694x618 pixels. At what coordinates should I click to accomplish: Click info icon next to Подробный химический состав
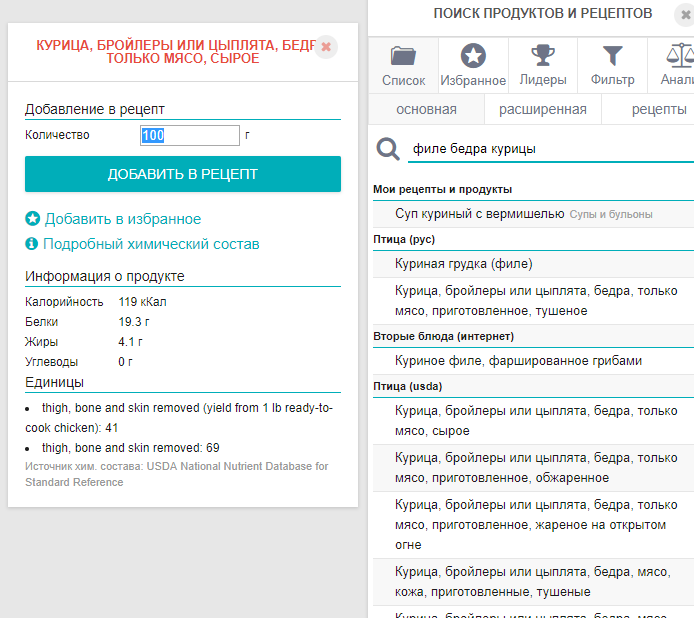pyautogui.click(x=31, y=243)
